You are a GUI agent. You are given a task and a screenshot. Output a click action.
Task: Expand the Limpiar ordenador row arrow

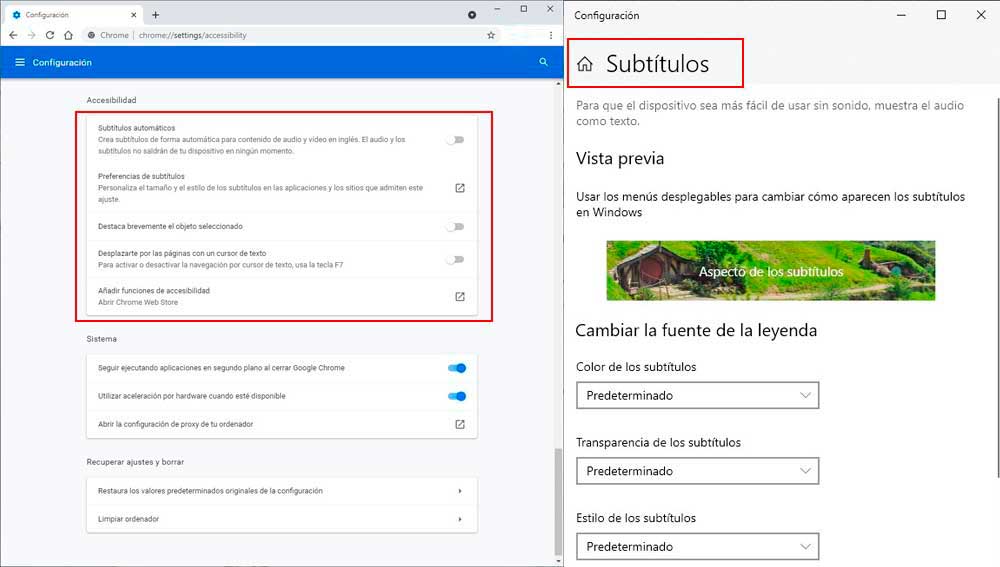460,519
